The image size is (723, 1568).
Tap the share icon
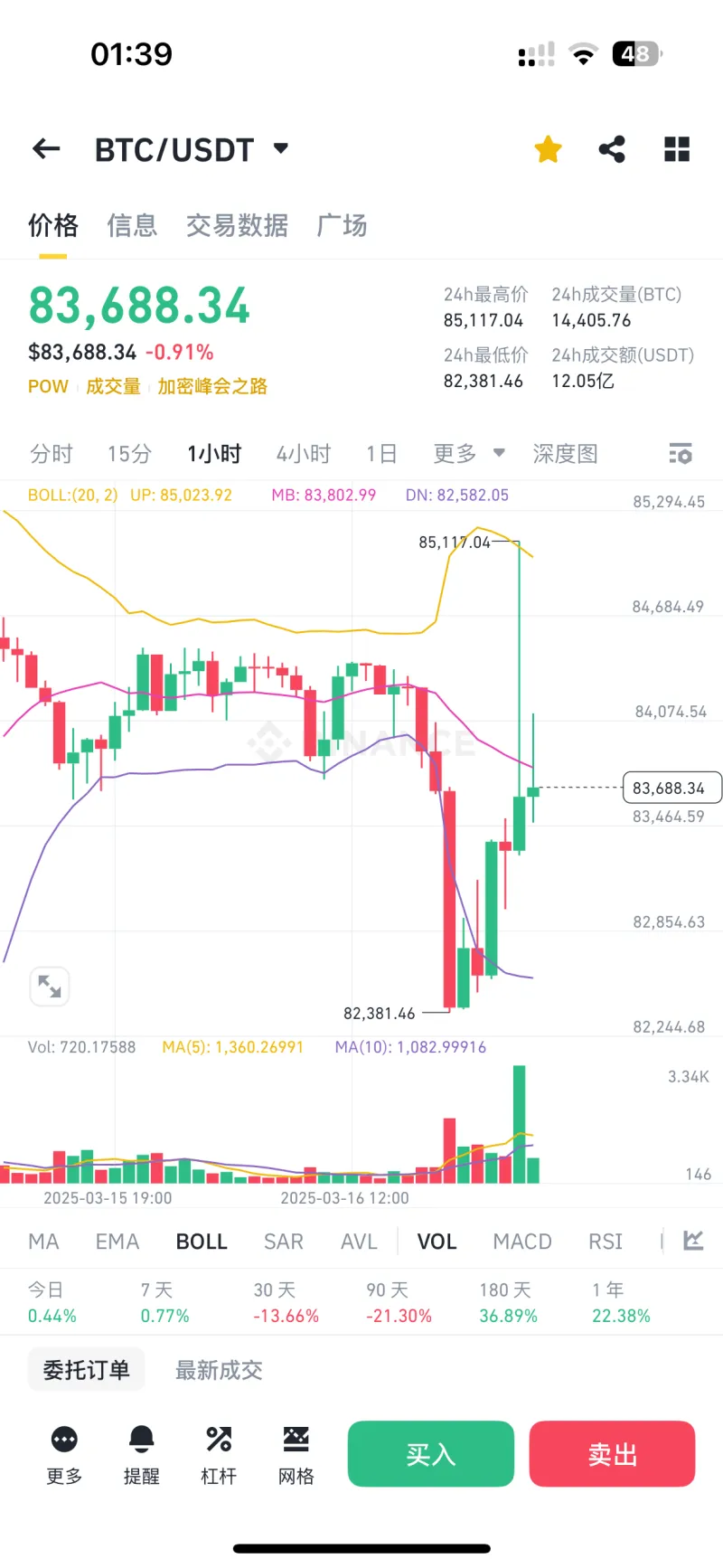click(611, 148)
